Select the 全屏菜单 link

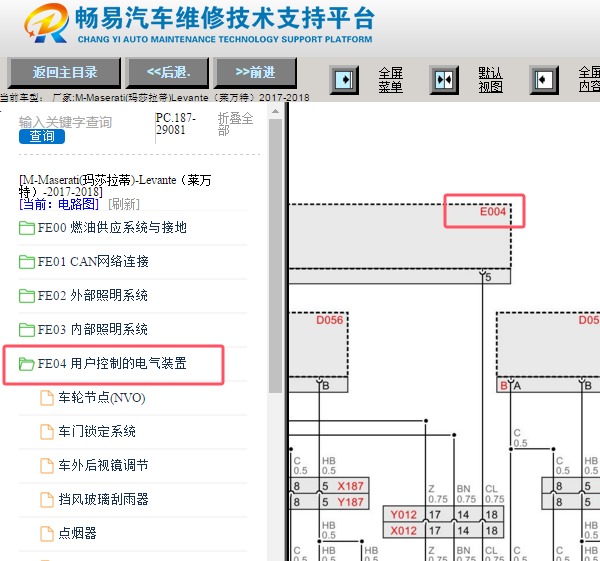click(x=391, y=80)
